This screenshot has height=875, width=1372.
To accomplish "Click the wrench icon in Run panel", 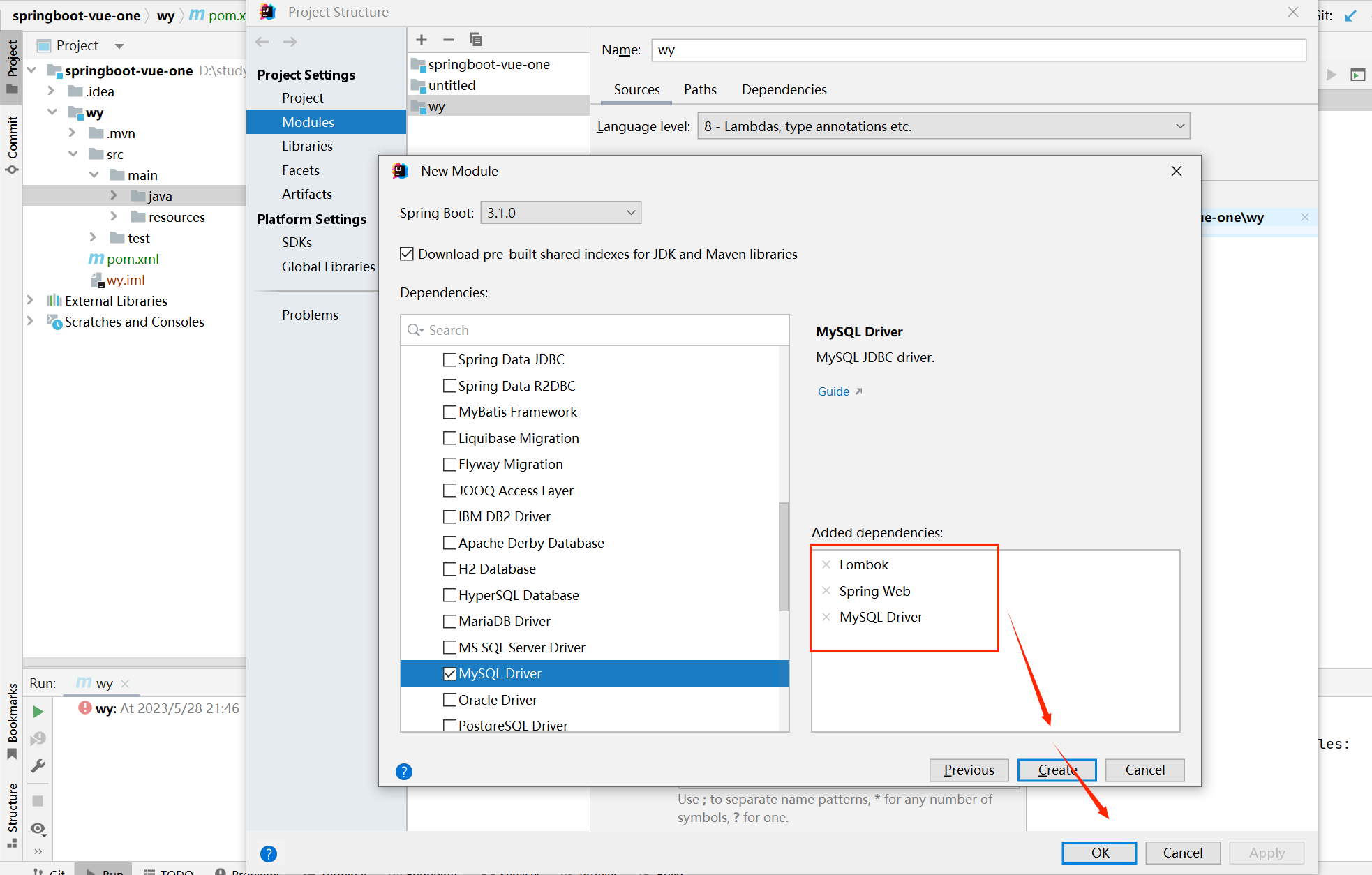I will coord(38,766).
